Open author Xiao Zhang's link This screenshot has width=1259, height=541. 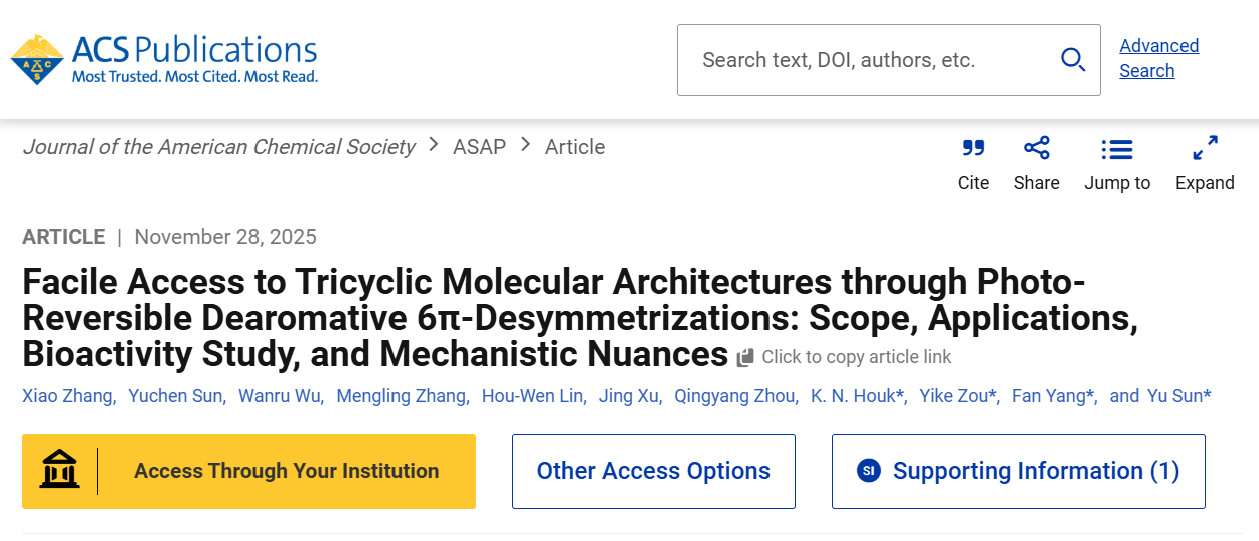[68, 396]
